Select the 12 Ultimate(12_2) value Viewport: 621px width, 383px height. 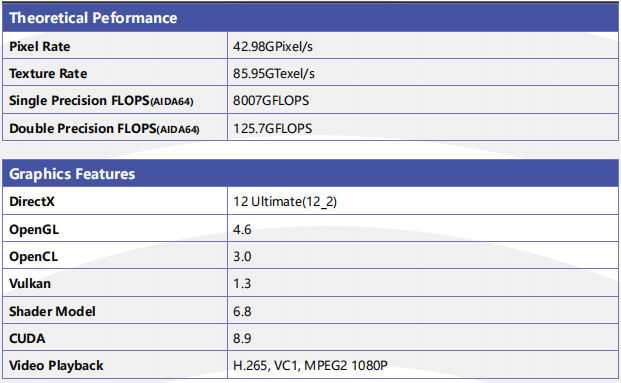[285, 202]
